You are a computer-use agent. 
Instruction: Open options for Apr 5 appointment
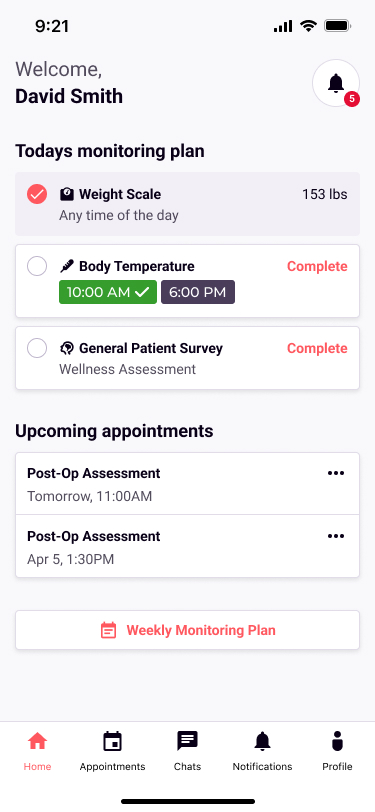[336, 536]
